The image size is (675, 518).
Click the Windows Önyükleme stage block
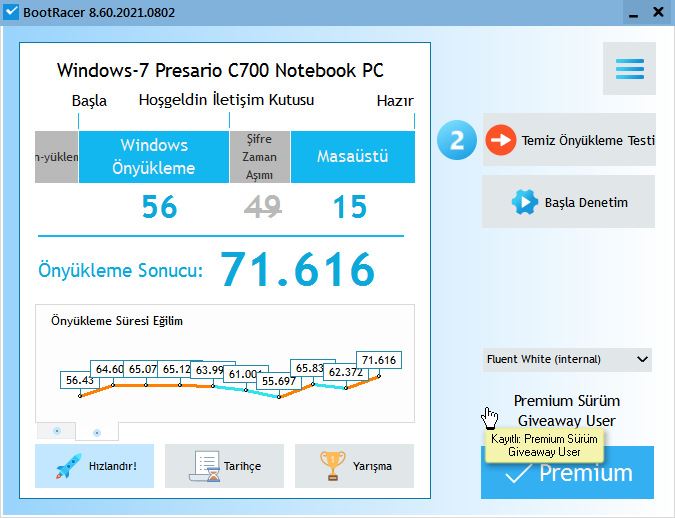click(154, 157)
